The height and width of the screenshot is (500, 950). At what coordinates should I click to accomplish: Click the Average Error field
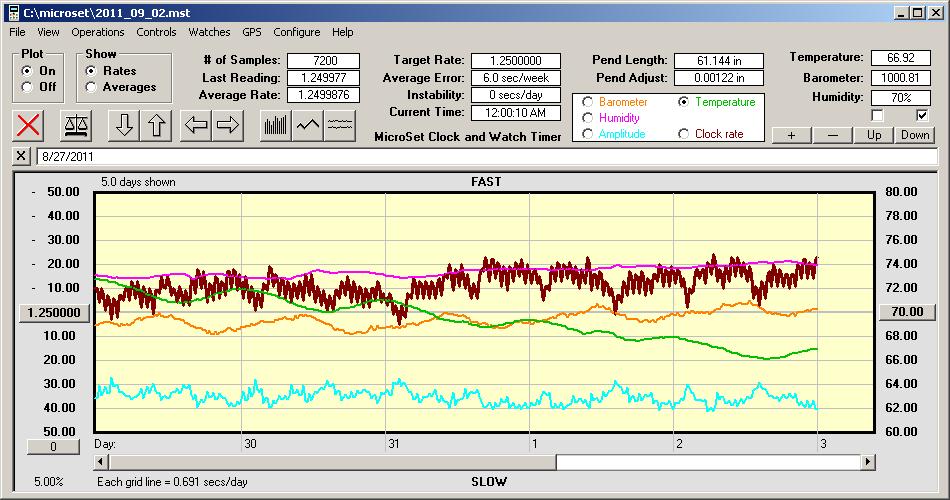tap(516, 78)
